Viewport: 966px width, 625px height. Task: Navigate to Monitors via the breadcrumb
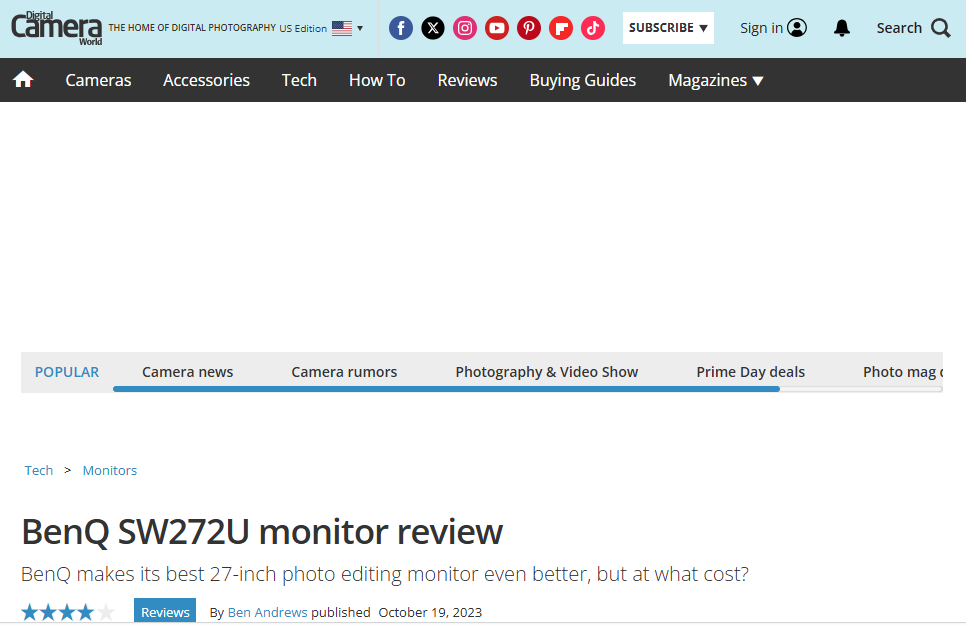coord(109,470)
